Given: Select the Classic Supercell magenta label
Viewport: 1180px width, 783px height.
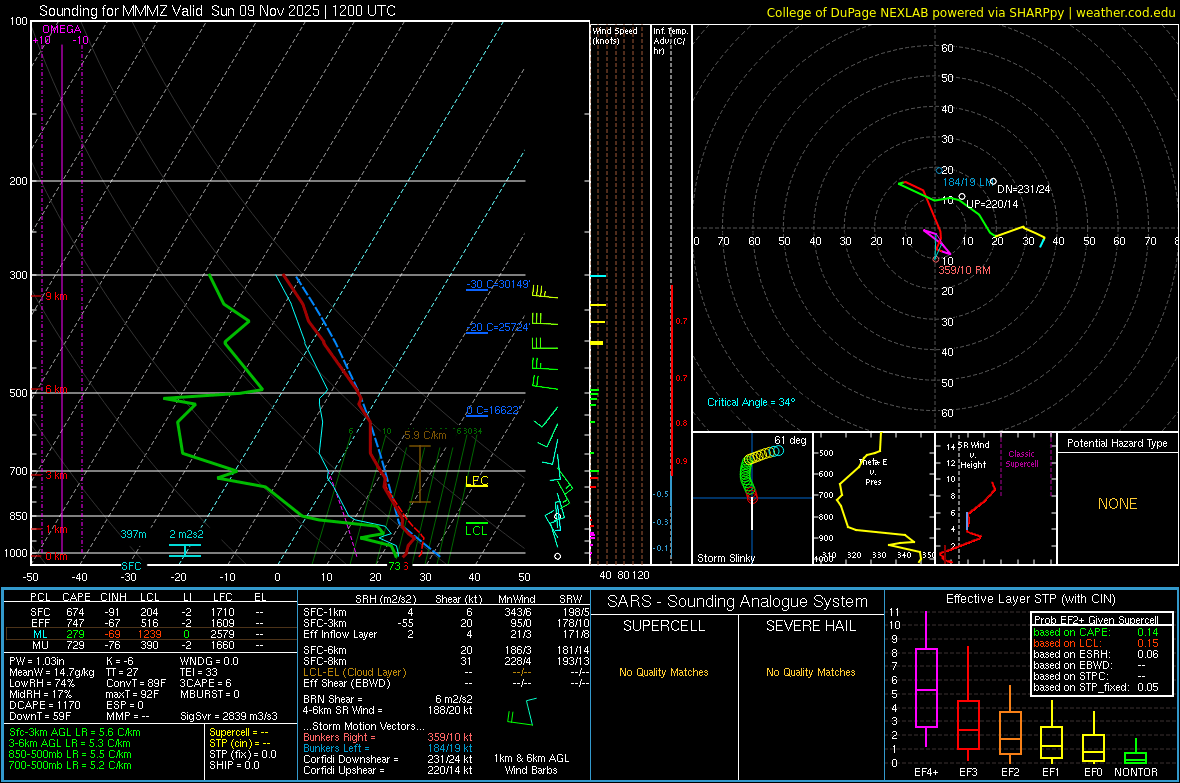Looking at the screenshot, I should [1022, 459].
